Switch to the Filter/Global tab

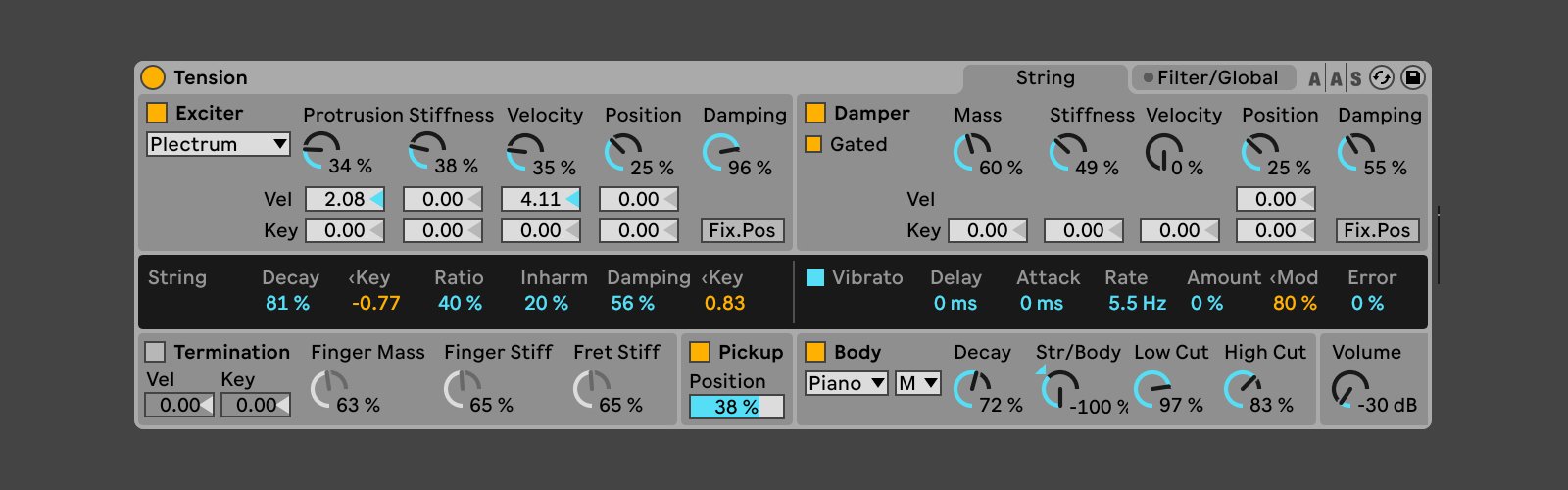pos(1213,78)
